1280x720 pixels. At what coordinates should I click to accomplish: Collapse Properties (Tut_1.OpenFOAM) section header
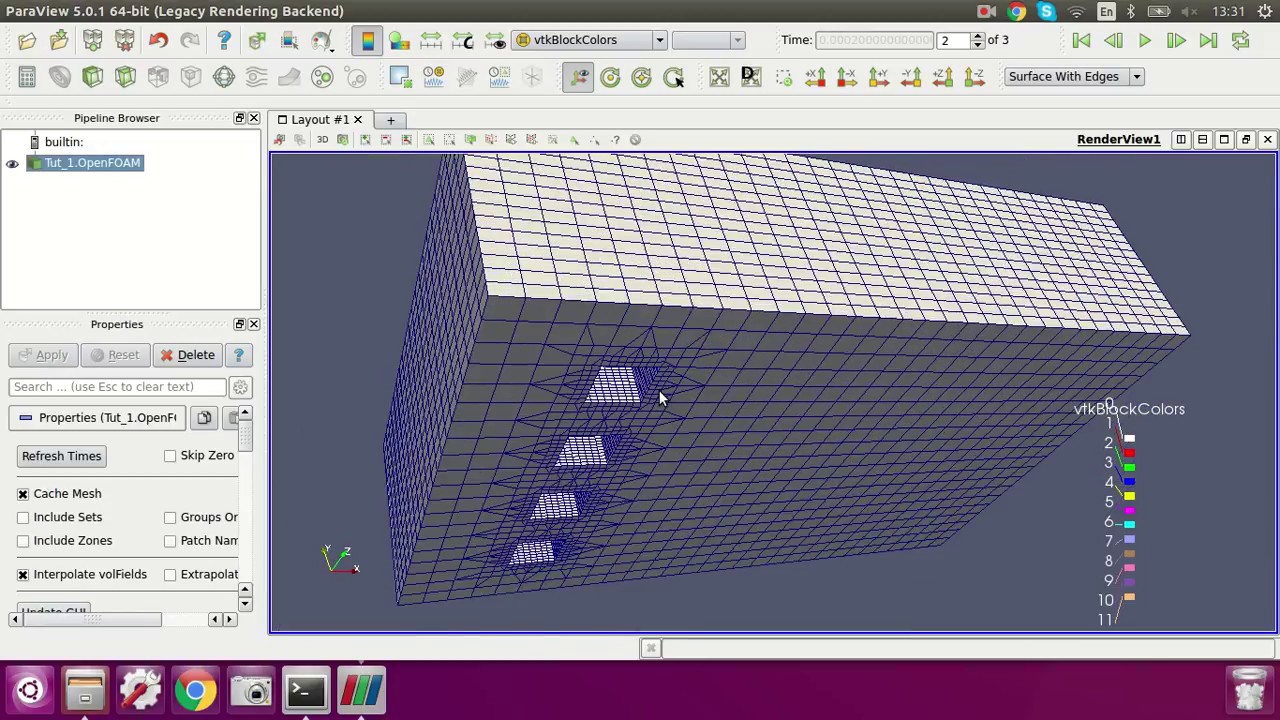[x=98, y=418]
